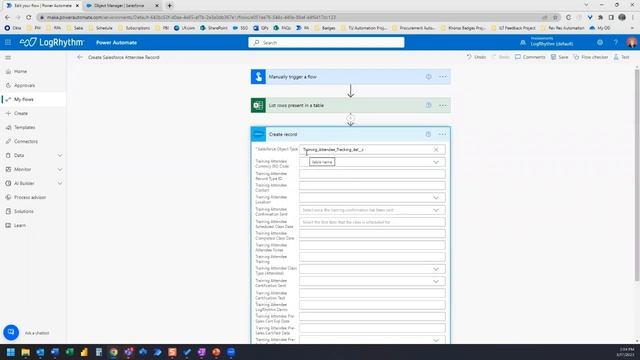Image resolution: width=640 pixels, height=360 pixels.
Task: Open the user profile avatar
Action: pos(631,42)
